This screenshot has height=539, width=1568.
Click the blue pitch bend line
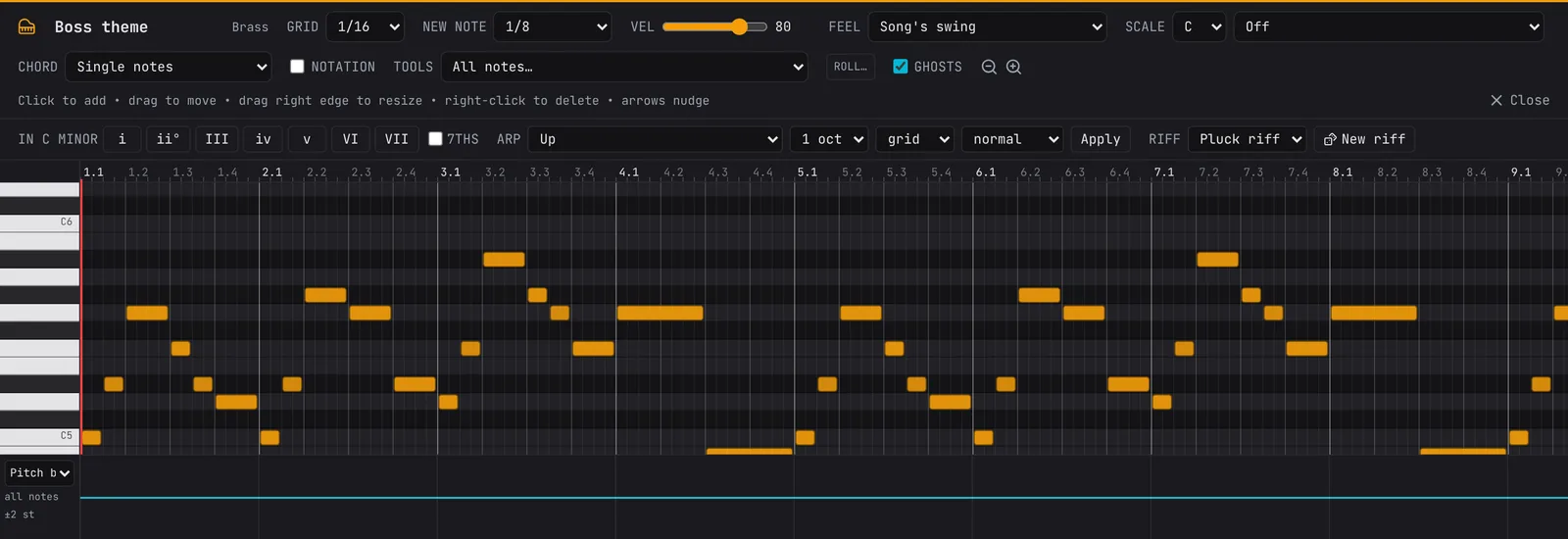(x=823, y=498)
